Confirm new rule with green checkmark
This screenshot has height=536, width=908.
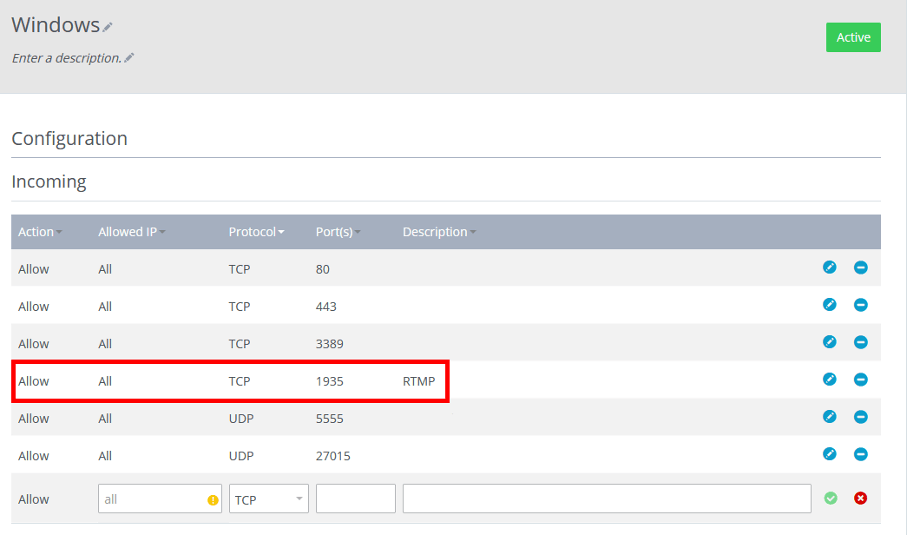(830, 498)
